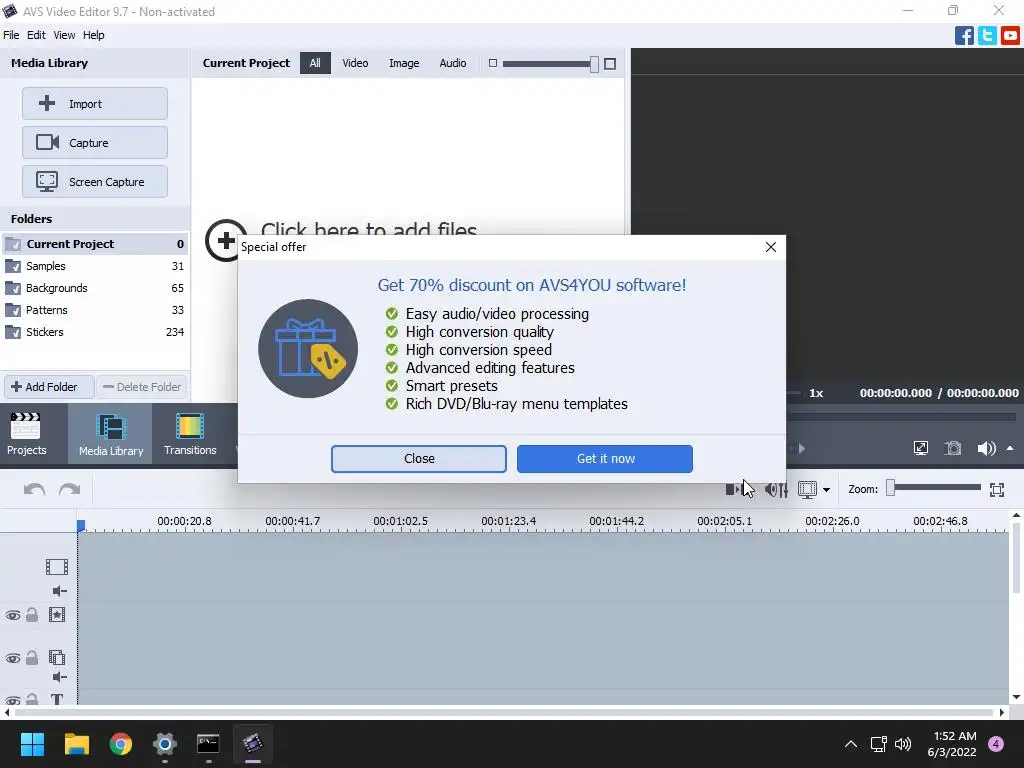1024x768 pixels.
Task: Open the Edit menu
Action: (x=36, y=35)
